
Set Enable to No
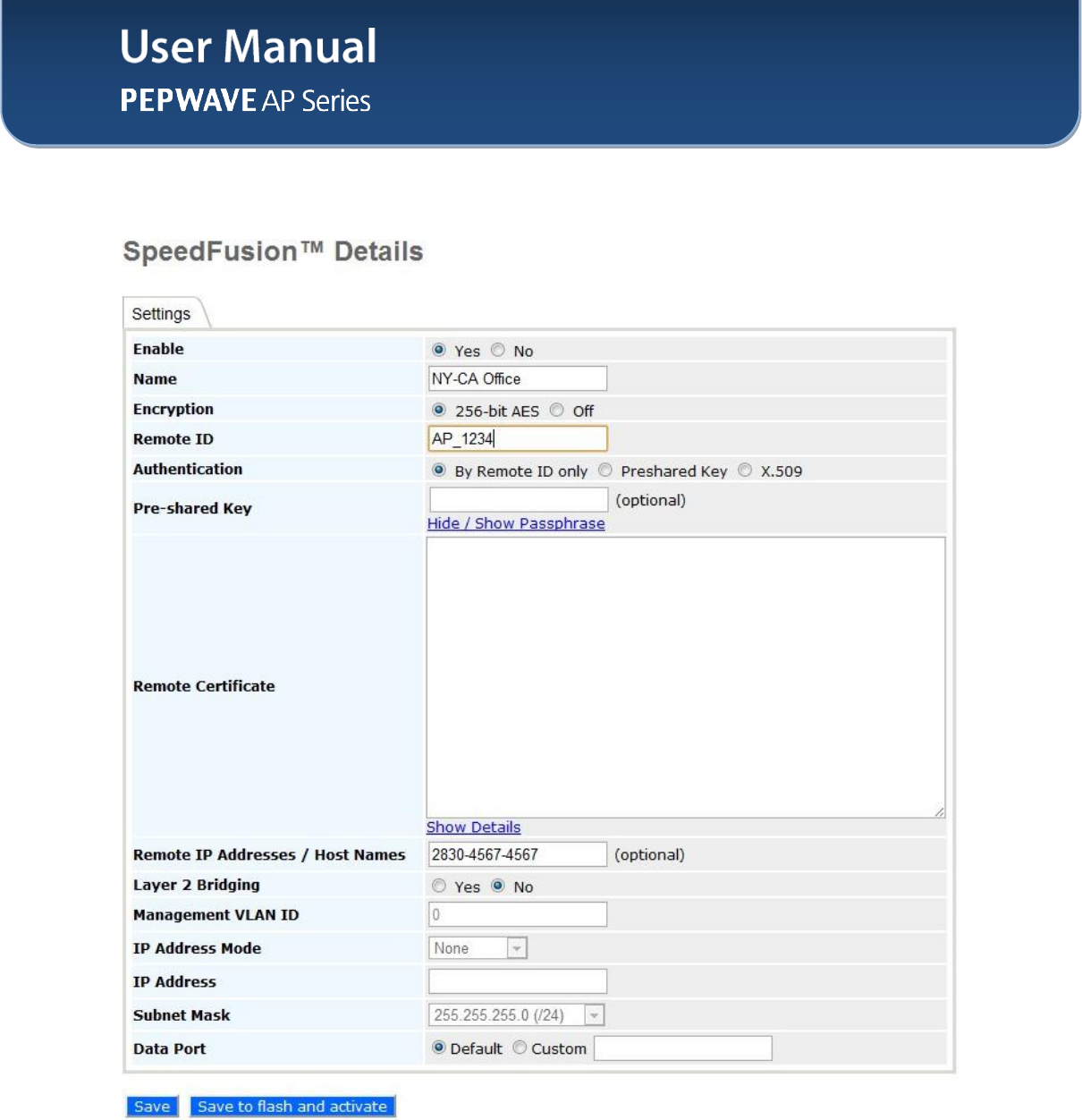tap(498, 350)
